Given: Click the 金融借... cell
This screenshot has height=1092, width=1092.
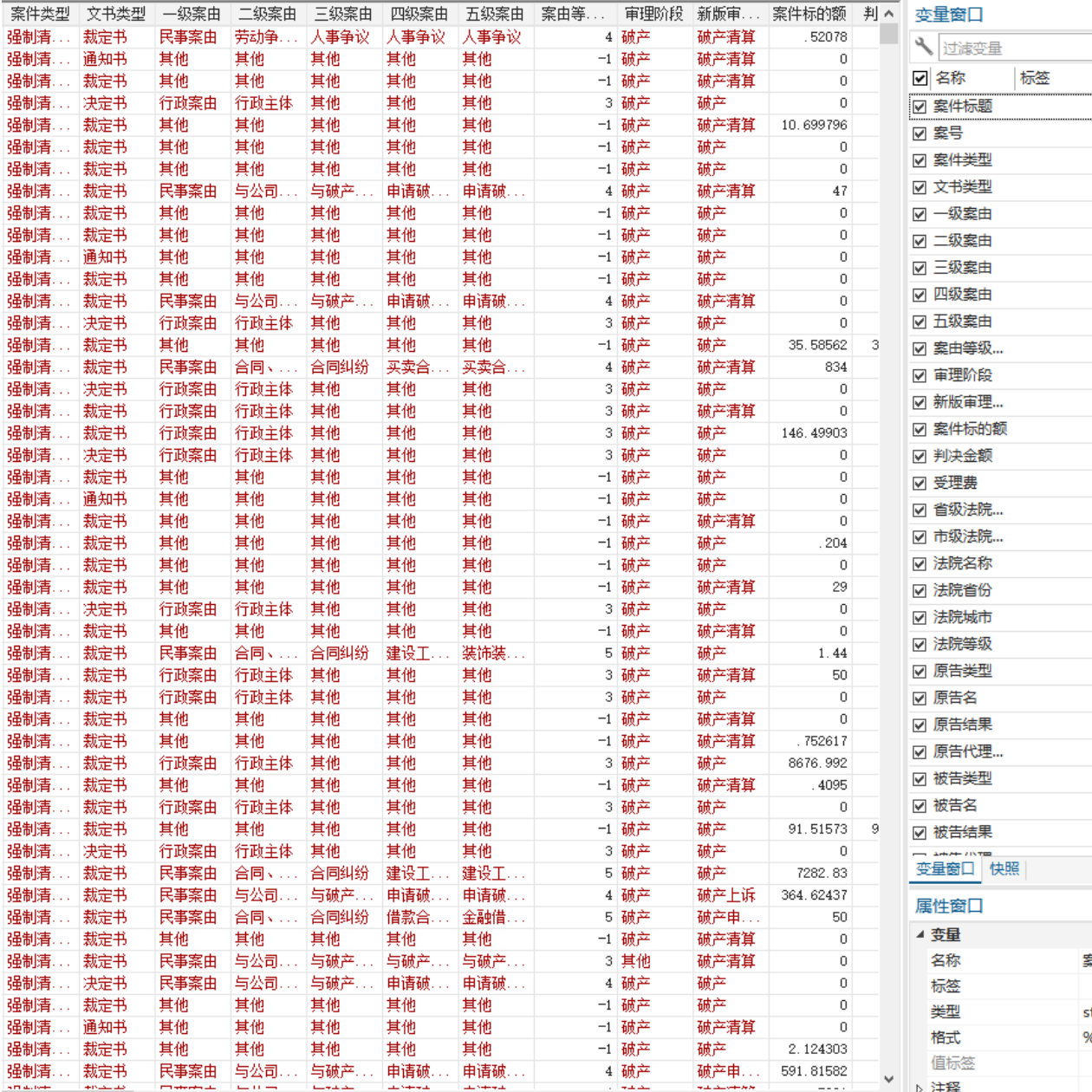Looking at the screenshot, I should coord(495,918).
